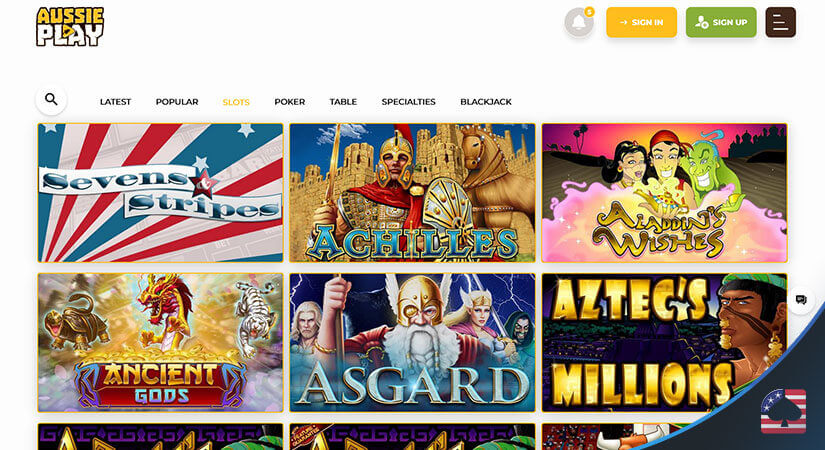825x450 pixels.
Task: Select the Ancient Gods game thumbnail
Action: (160, 342)
